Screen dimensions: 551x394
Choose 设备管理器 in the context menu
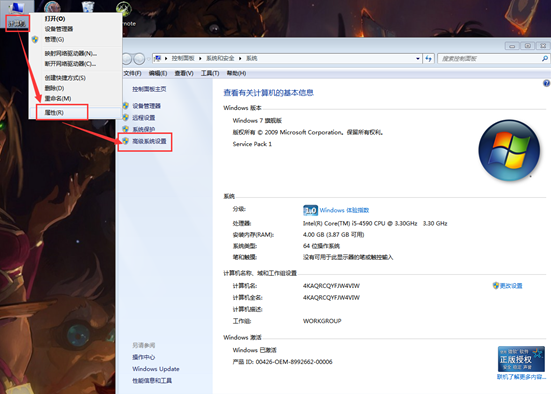click(59, 29)
